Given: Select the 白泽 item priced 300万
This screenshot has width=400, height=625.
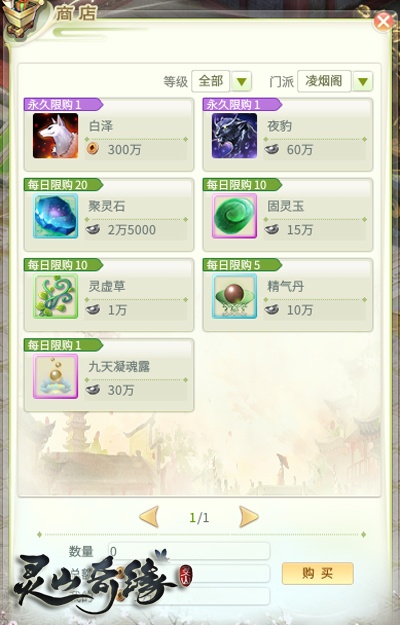Looking at the screenshot, I should [109, 134].
